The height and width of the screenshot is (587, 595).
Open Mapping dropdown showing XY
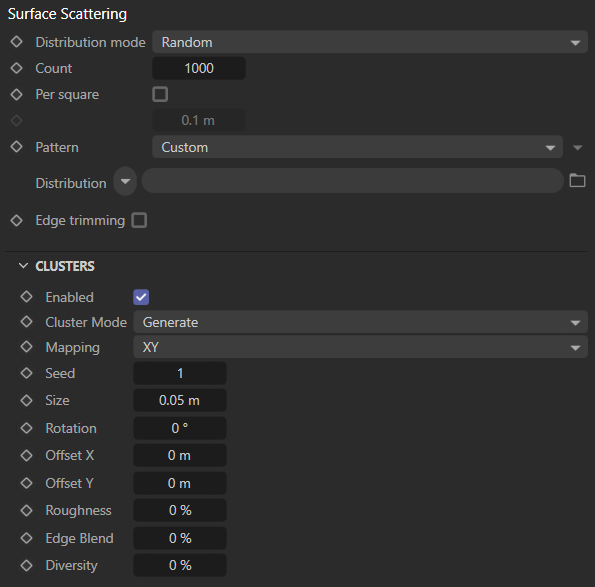tap(360, 347)
